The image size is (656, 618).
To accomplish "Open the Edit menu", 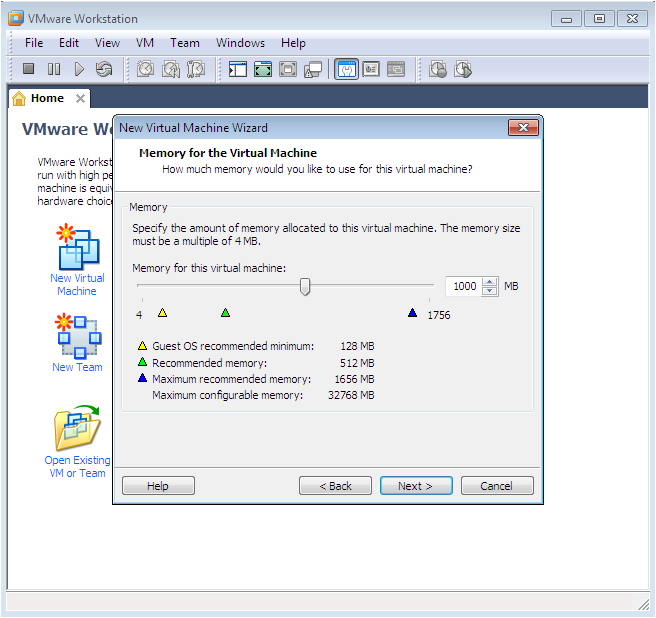I will coord(69,43).
